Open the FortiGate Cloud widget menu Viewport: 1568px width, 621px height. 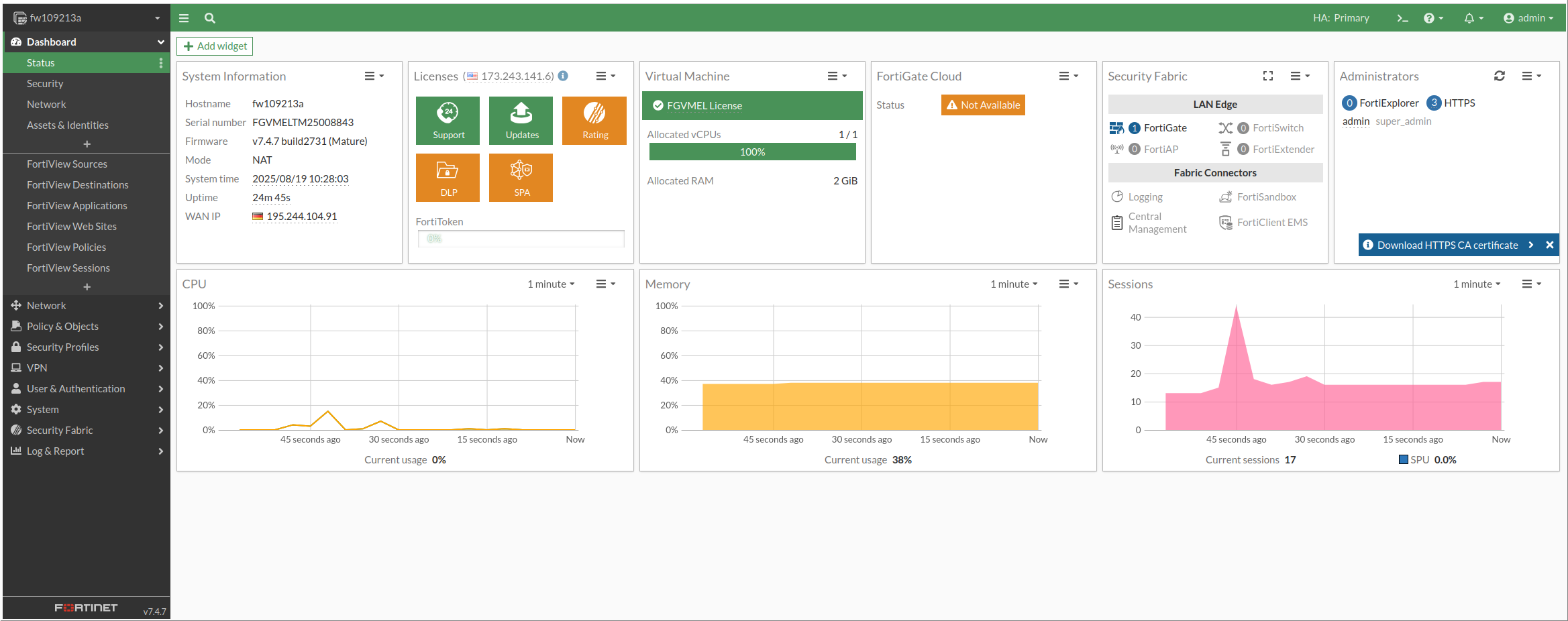[1068, 76]
